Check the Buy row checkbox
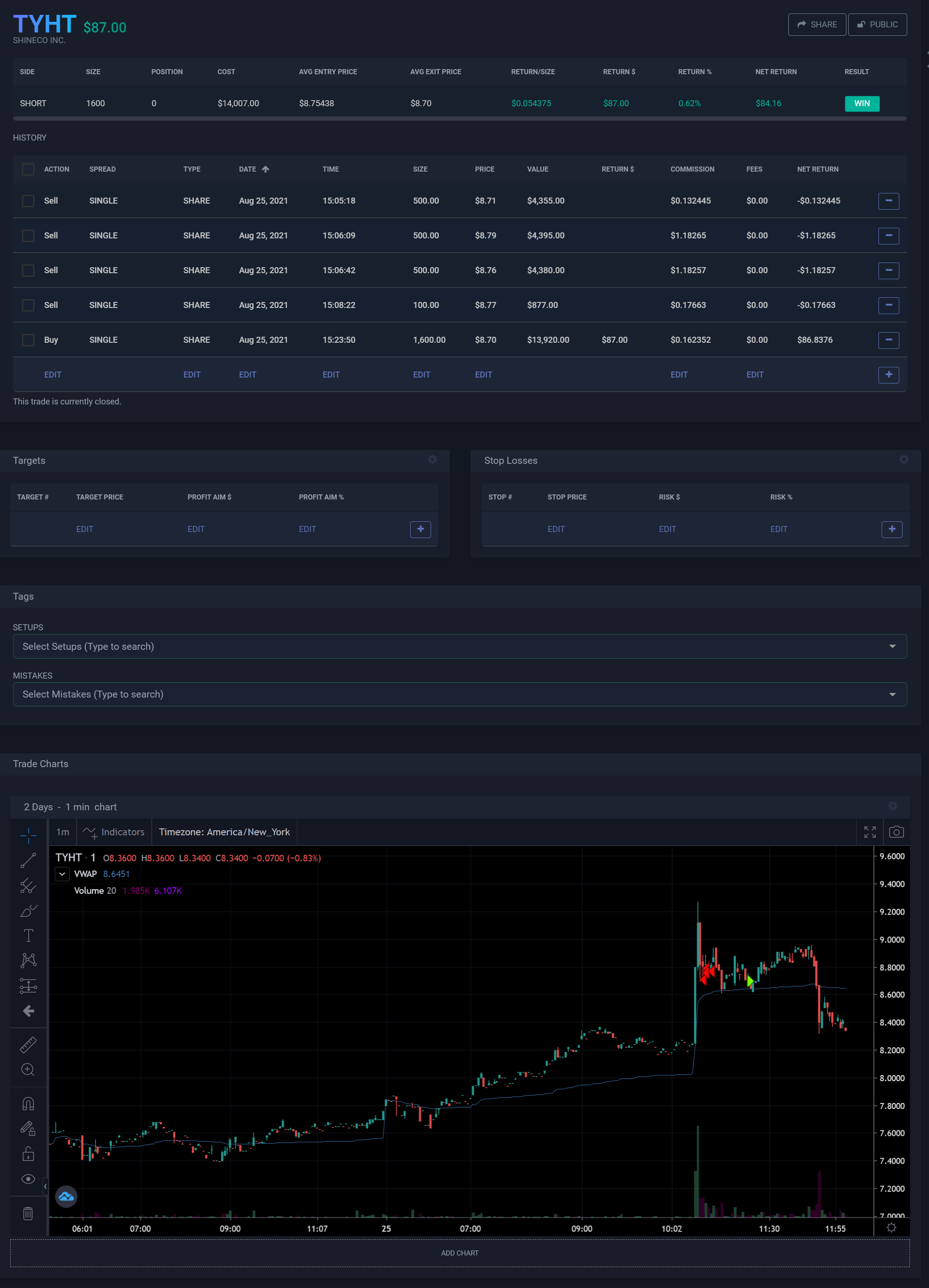This screenshot has width=929, height=1288. coord(28,340)
